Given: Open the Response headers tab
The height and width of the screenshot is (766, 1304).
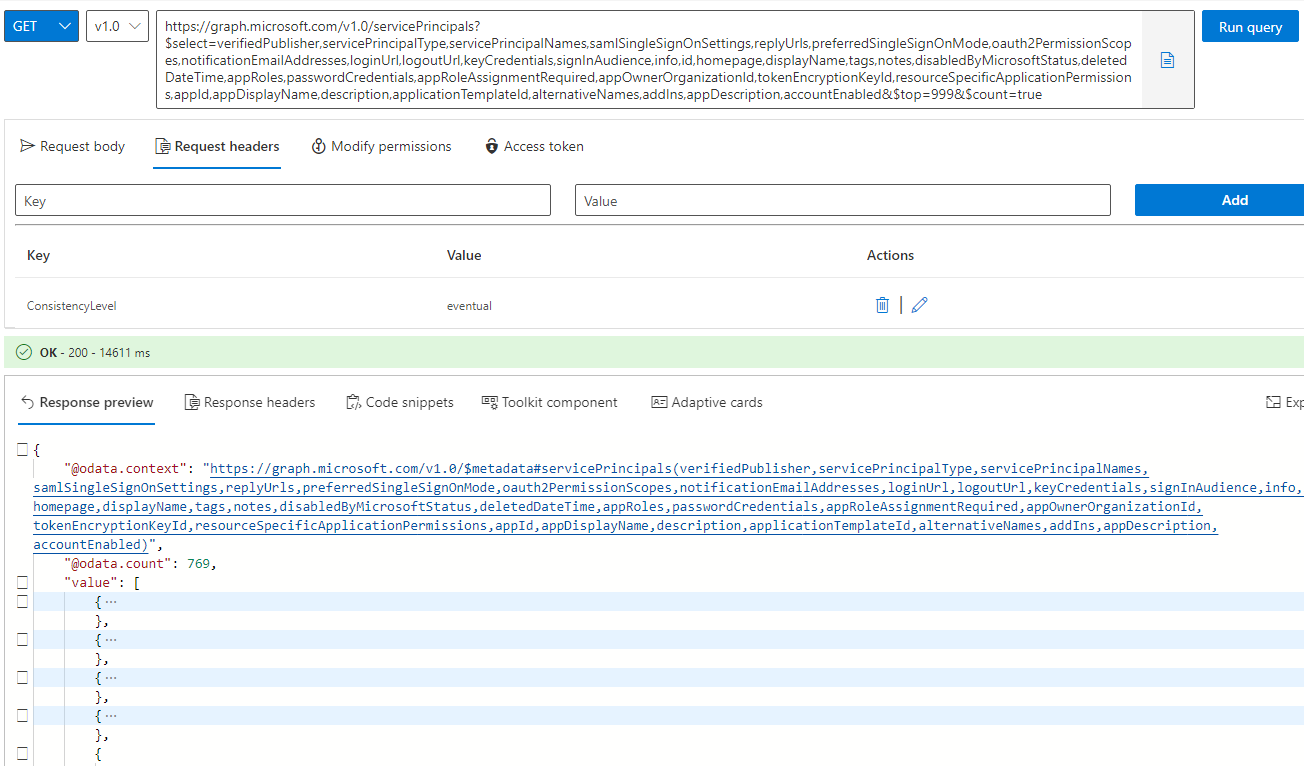Looking at the screenshot, I should coord(250,402).
